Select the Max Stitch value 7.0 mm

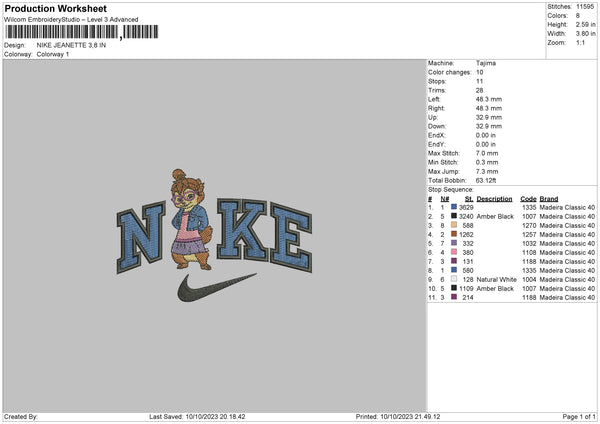(x=487, y=153)
